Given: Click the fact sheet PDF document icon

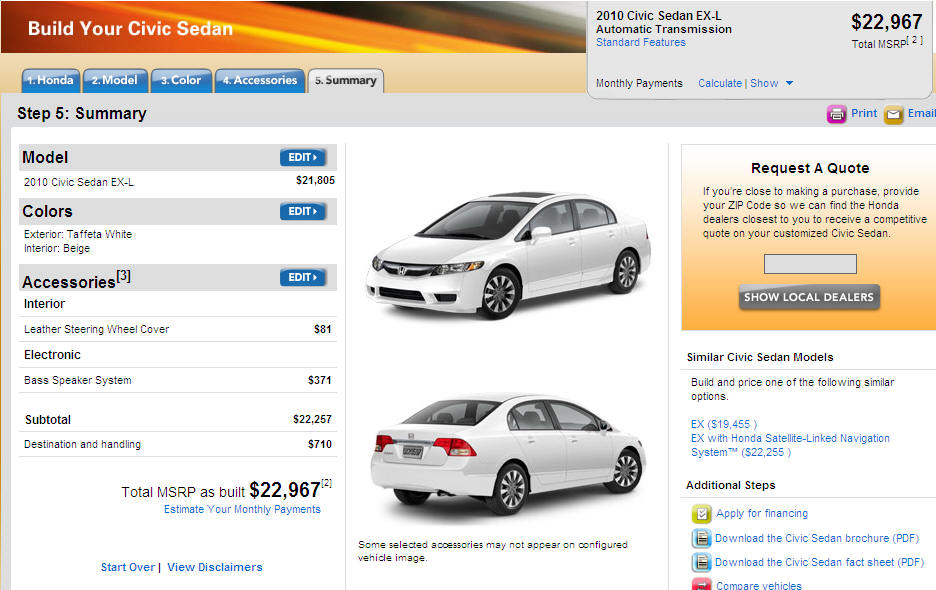Looking at the screenshot, I should pos(701,562).
